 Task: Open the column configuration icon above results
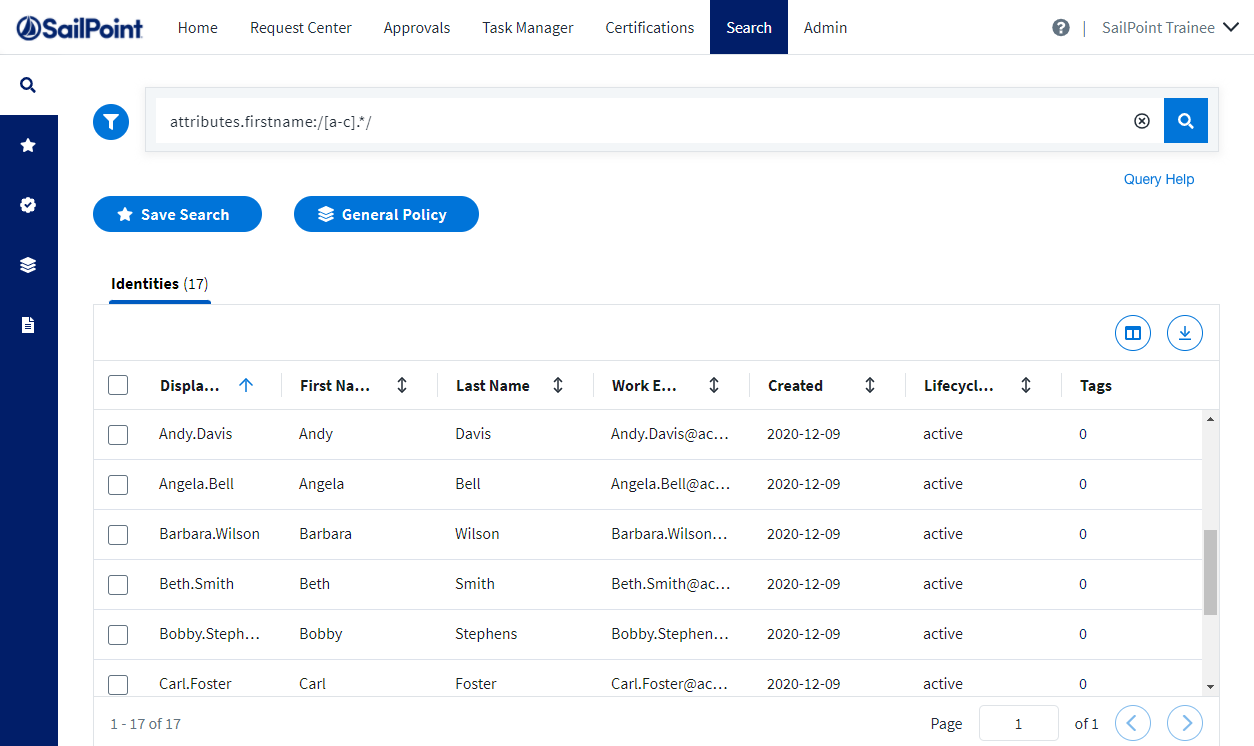tap(1132, 332)
